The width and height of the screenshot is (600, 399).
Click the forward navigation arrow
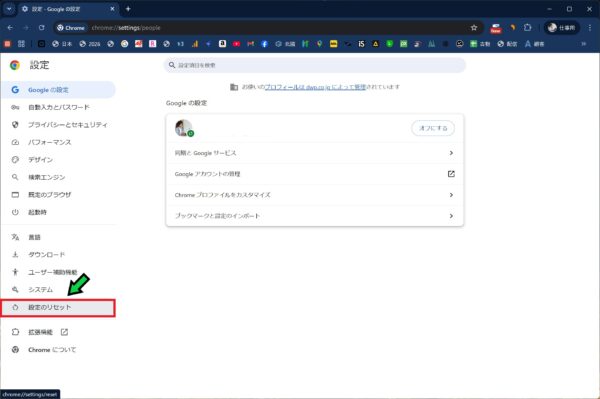[x=26, y=28]
